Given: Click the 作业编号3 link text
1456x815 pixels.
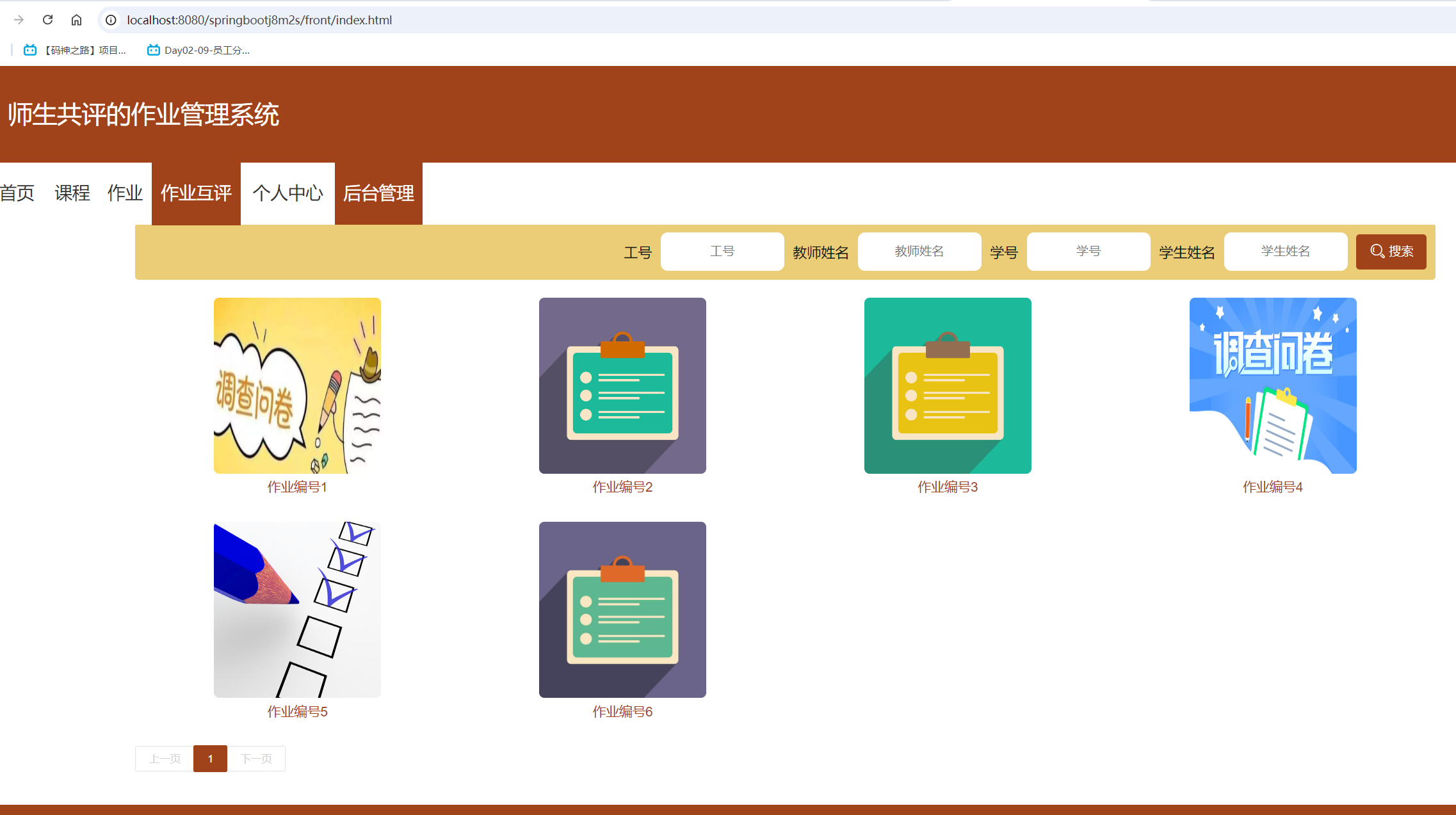Looking at the screenshot, I should pos(947,487).
